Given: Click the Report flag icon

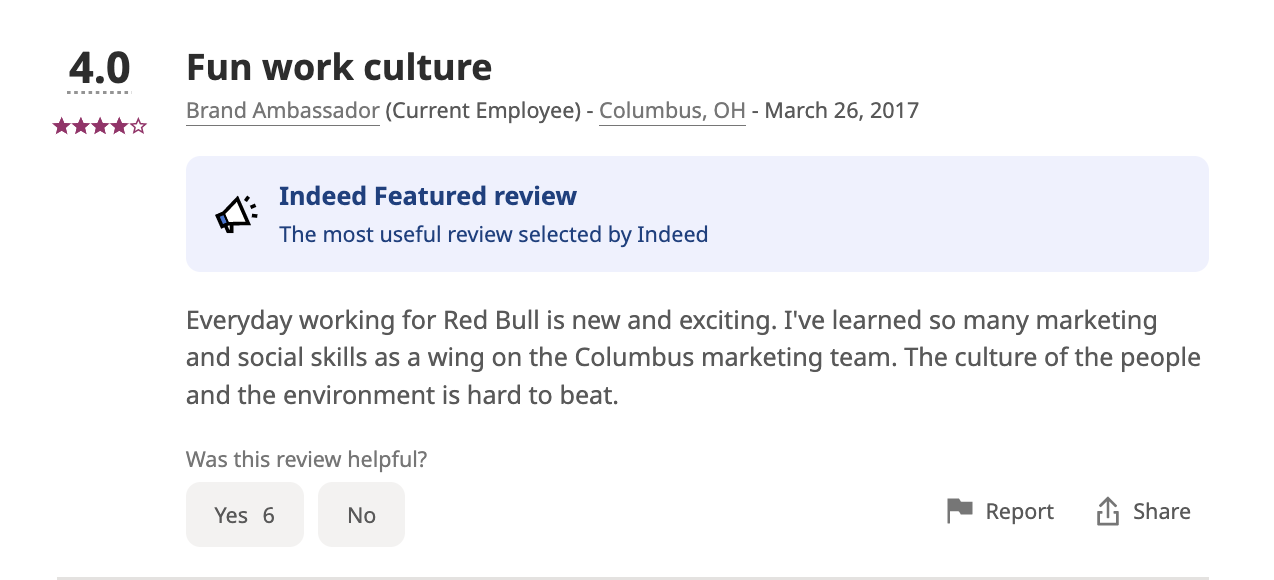Looking at the screenshot, I should point(960,511).
